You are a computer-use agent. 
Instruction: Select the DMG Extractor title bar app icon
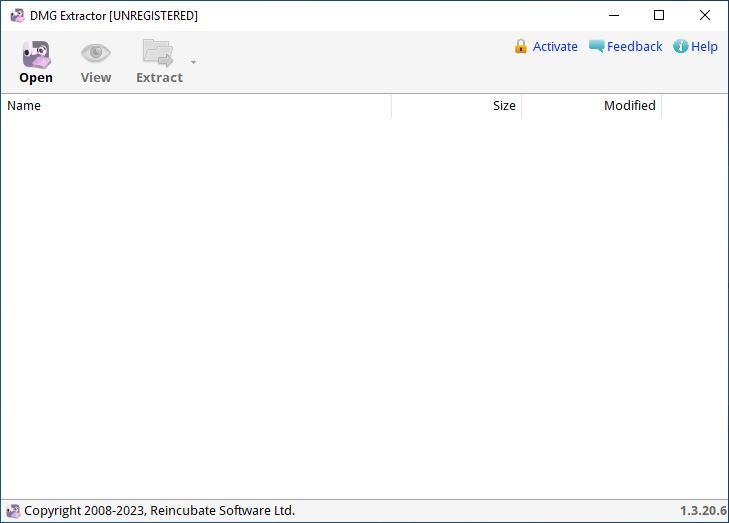17,15
